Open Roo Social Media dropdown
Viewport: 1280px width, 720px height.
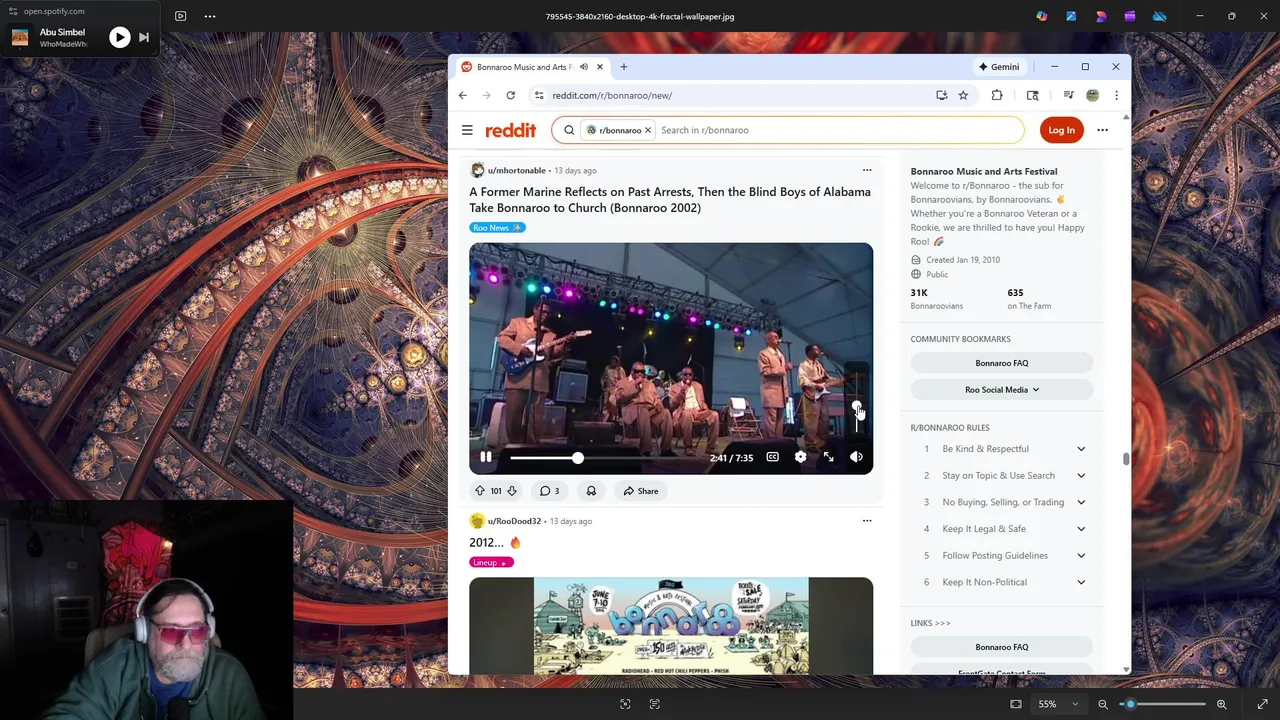[x=1002, y=390]
